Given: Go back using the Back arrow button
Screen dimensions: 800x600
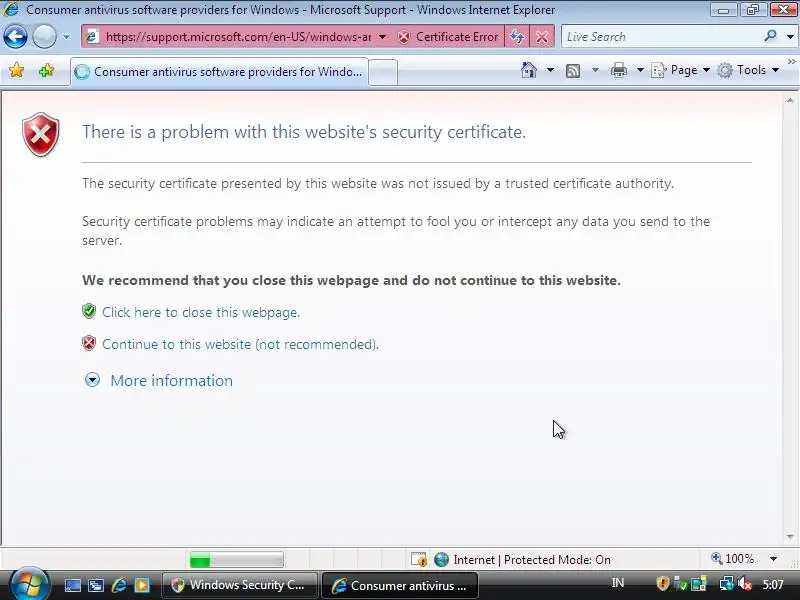Looking at the screenshot, I should (15, 37).
